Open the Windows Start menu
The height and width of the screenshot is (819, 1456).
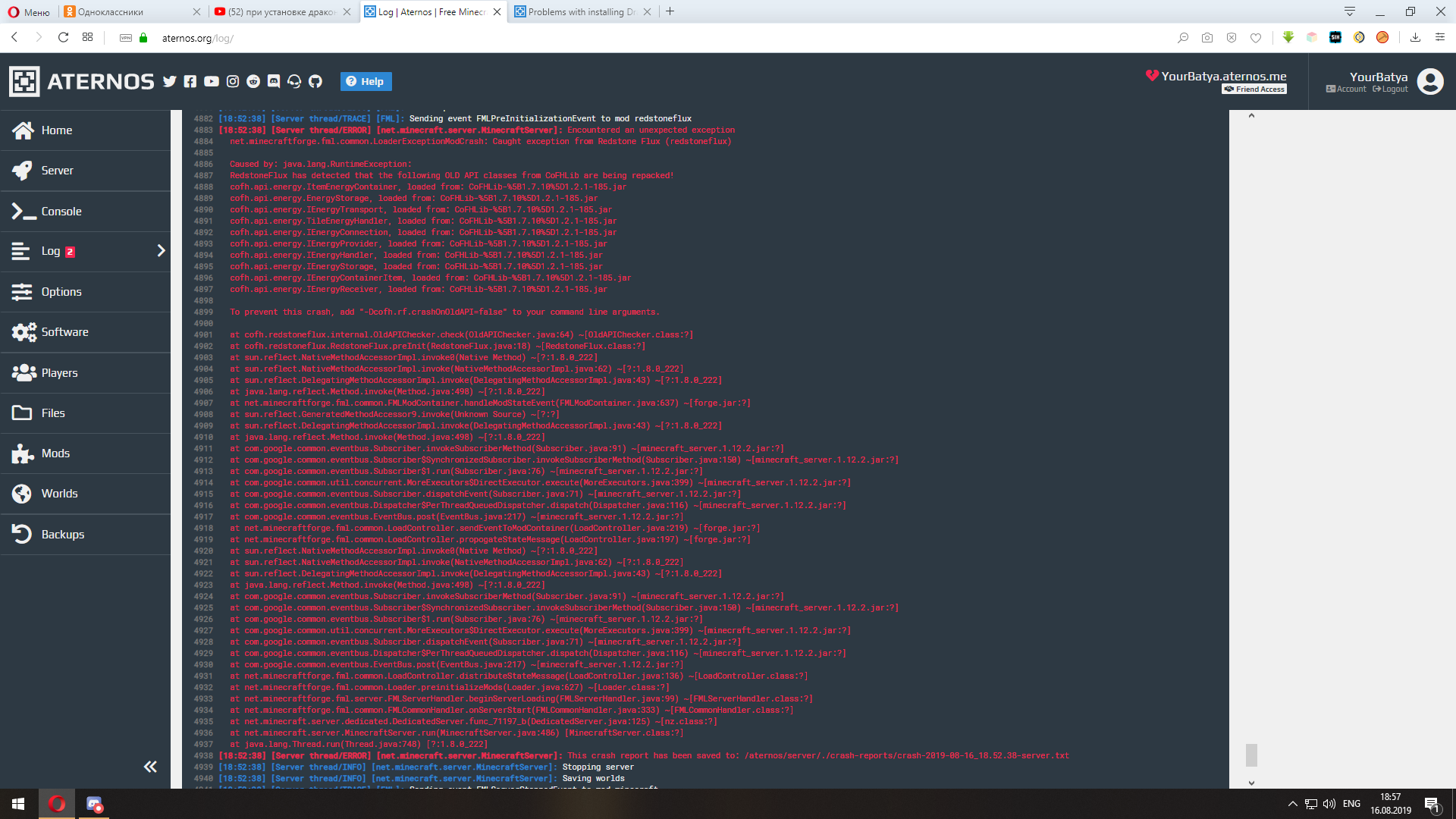point(18,804)
